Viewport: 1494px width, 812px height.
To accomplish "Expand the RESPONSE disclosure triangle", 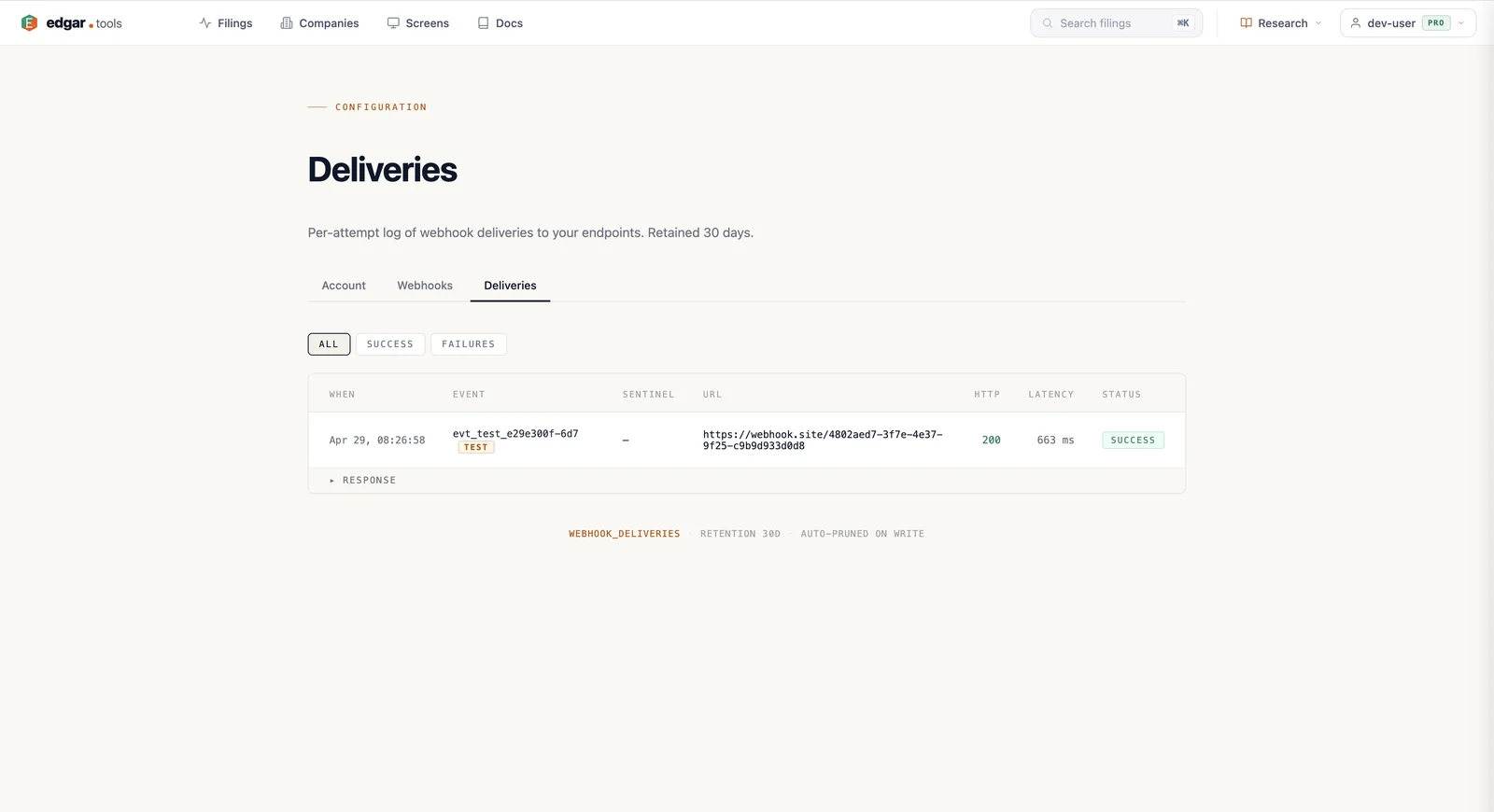I will pos(331,481).
